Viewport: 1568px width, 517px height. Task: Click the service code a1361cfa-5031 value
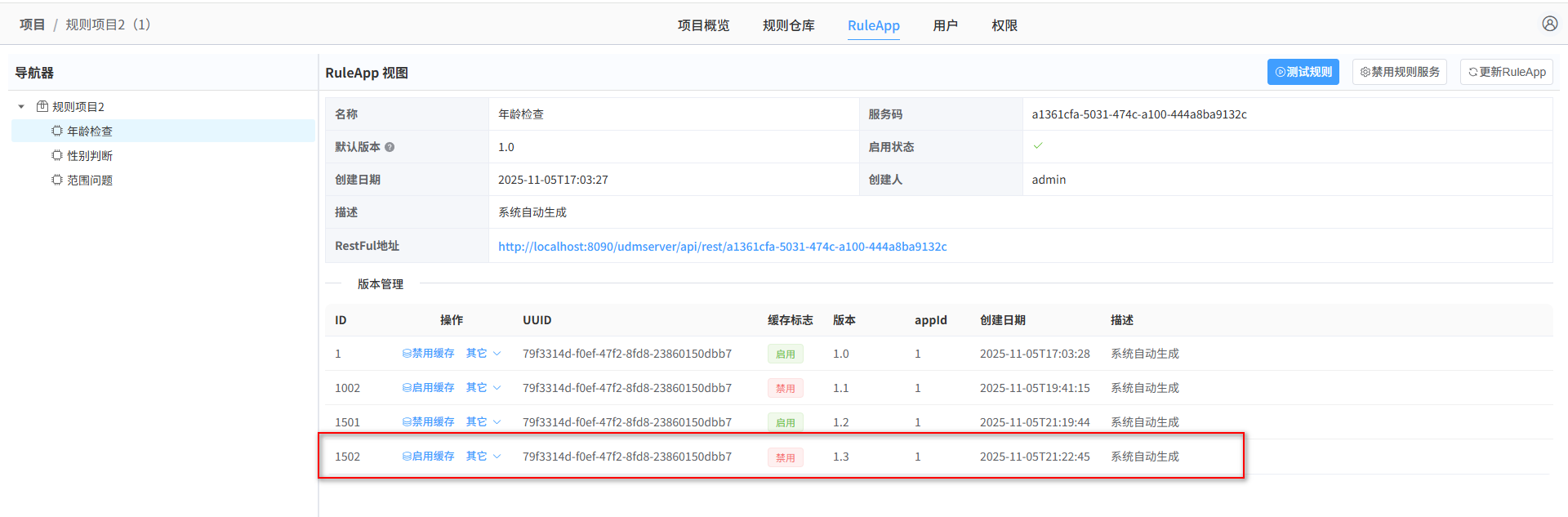tap(1139, 114)
